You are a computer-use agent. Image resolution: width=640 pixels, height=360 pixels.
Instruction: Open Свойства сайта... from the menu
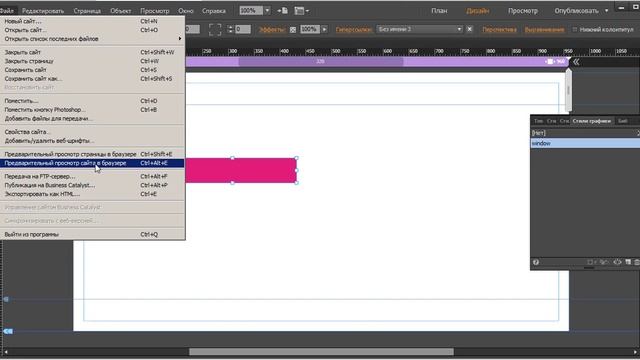click(92, 132)
